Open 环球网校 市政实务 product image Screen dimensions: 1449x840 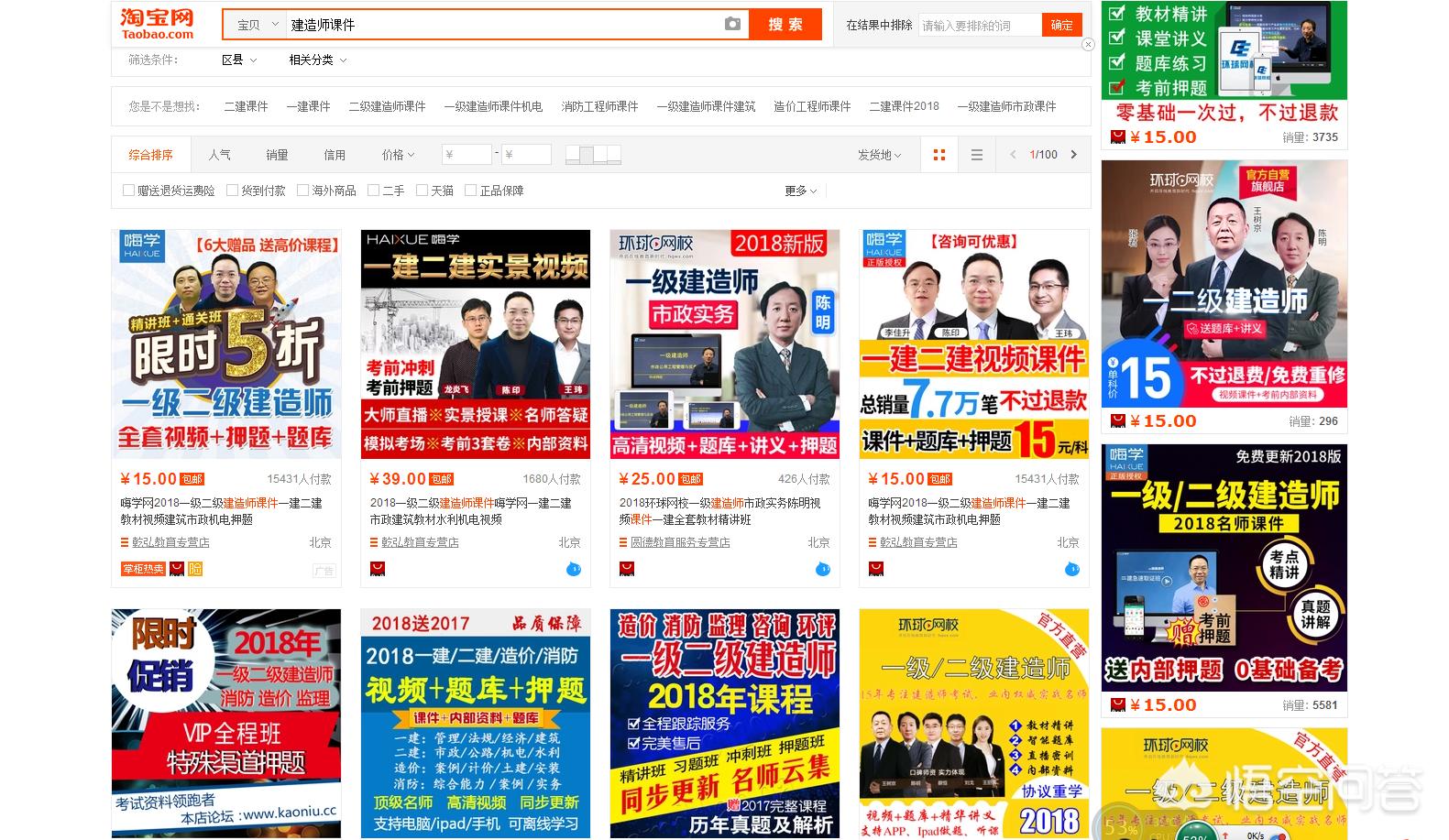click(x=725, y=344)
